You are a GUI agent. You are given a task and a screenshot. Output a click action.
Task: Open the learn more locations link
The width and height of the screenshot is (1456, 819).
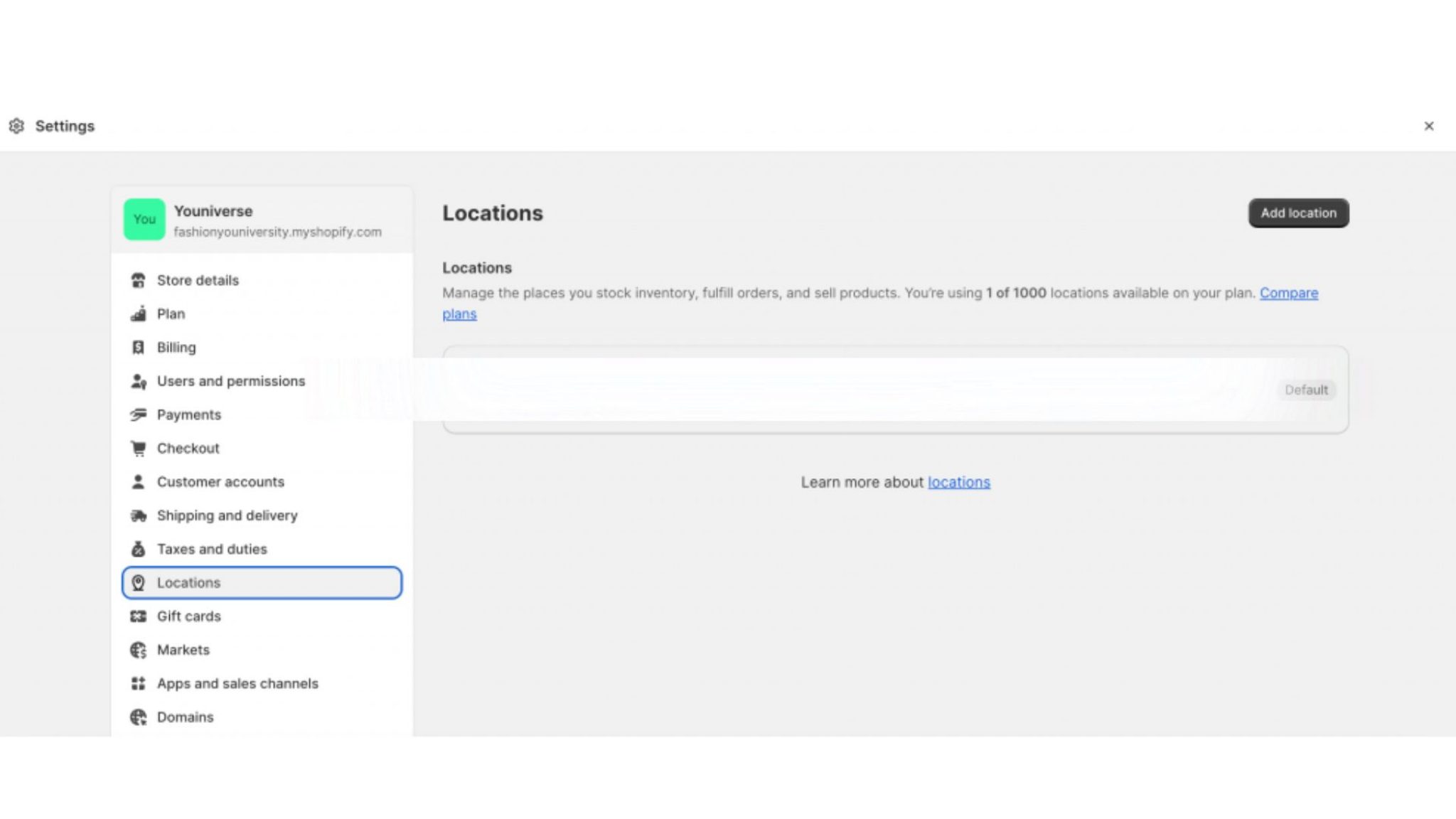[958, 482]
